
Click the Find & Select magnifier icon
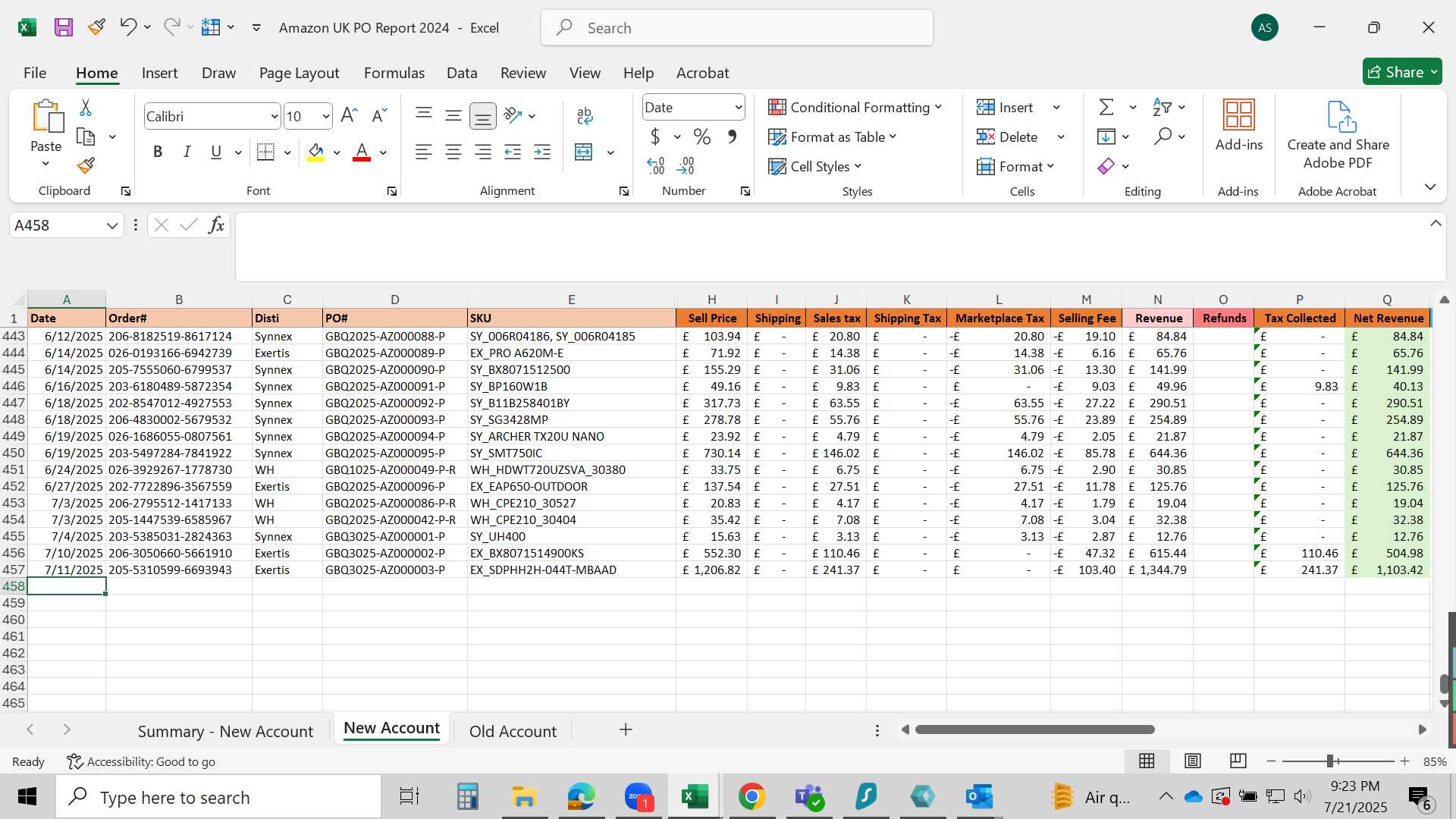(1163, 136)
